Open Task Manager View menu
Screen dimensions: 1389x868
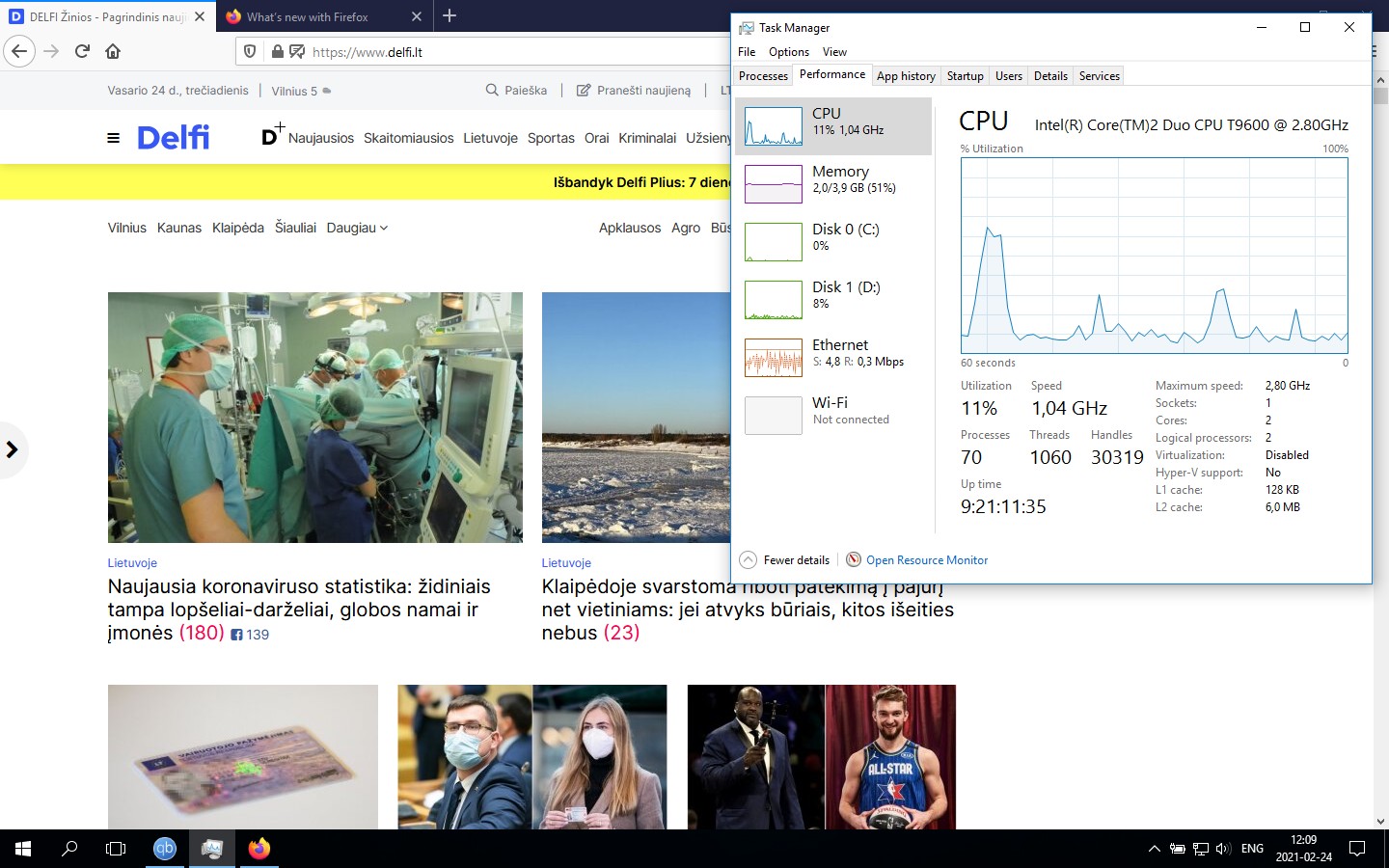(x=834, y=52)
